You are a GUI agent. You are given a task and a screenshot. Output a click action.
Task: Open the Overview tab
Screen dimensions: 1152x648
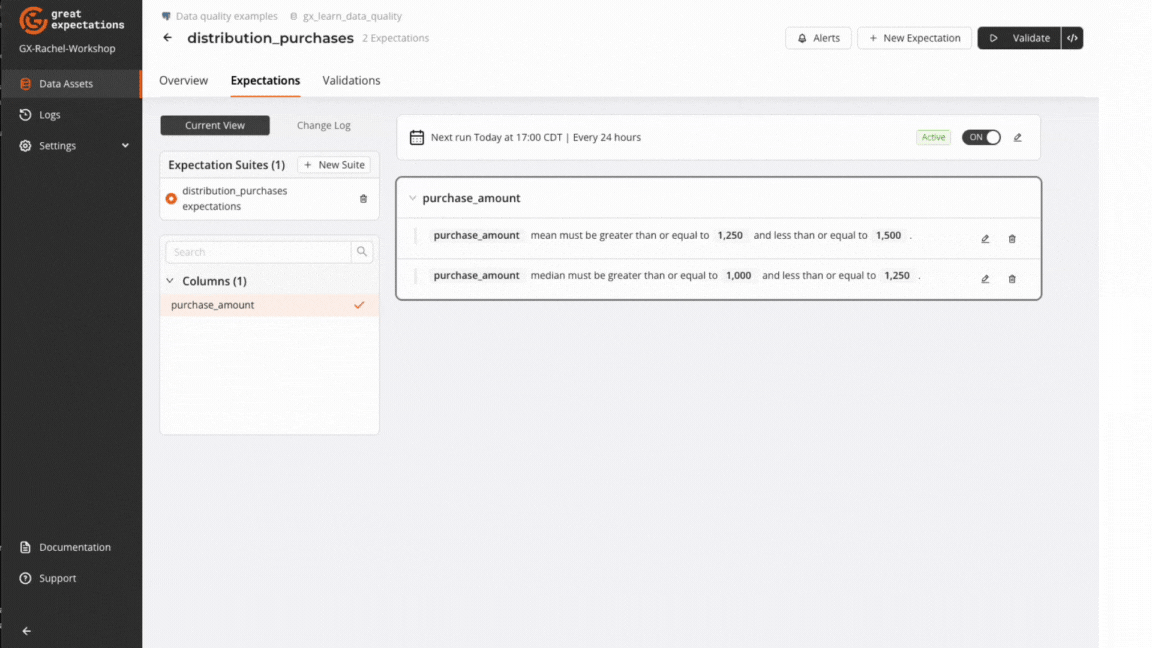click(183, 81)
